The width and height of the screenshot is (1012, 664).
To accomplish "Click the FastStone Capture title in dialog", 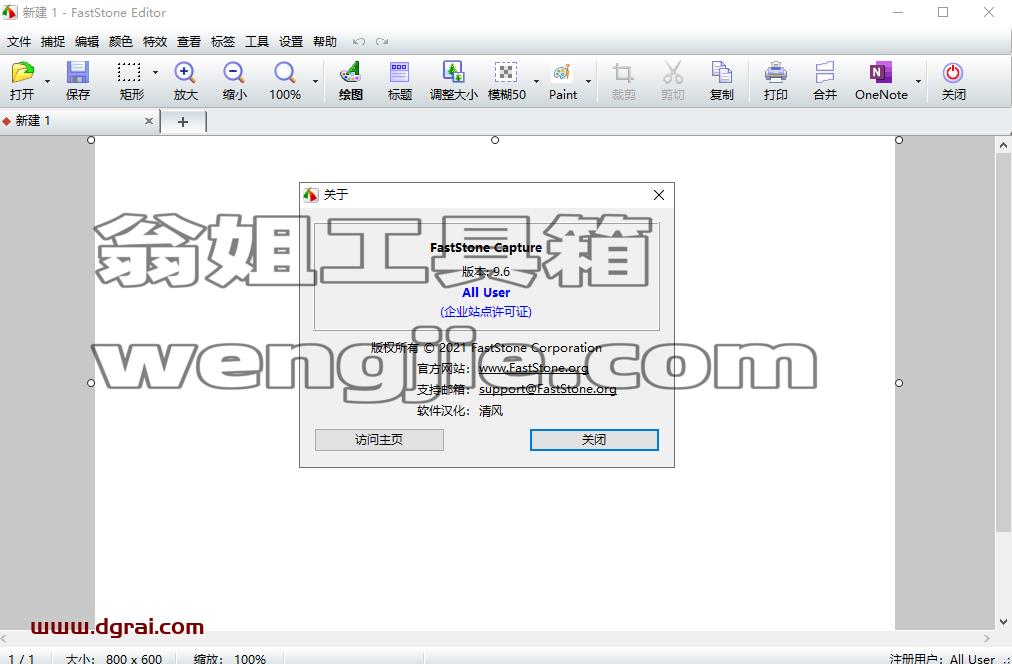I will (x=486, y=247).
